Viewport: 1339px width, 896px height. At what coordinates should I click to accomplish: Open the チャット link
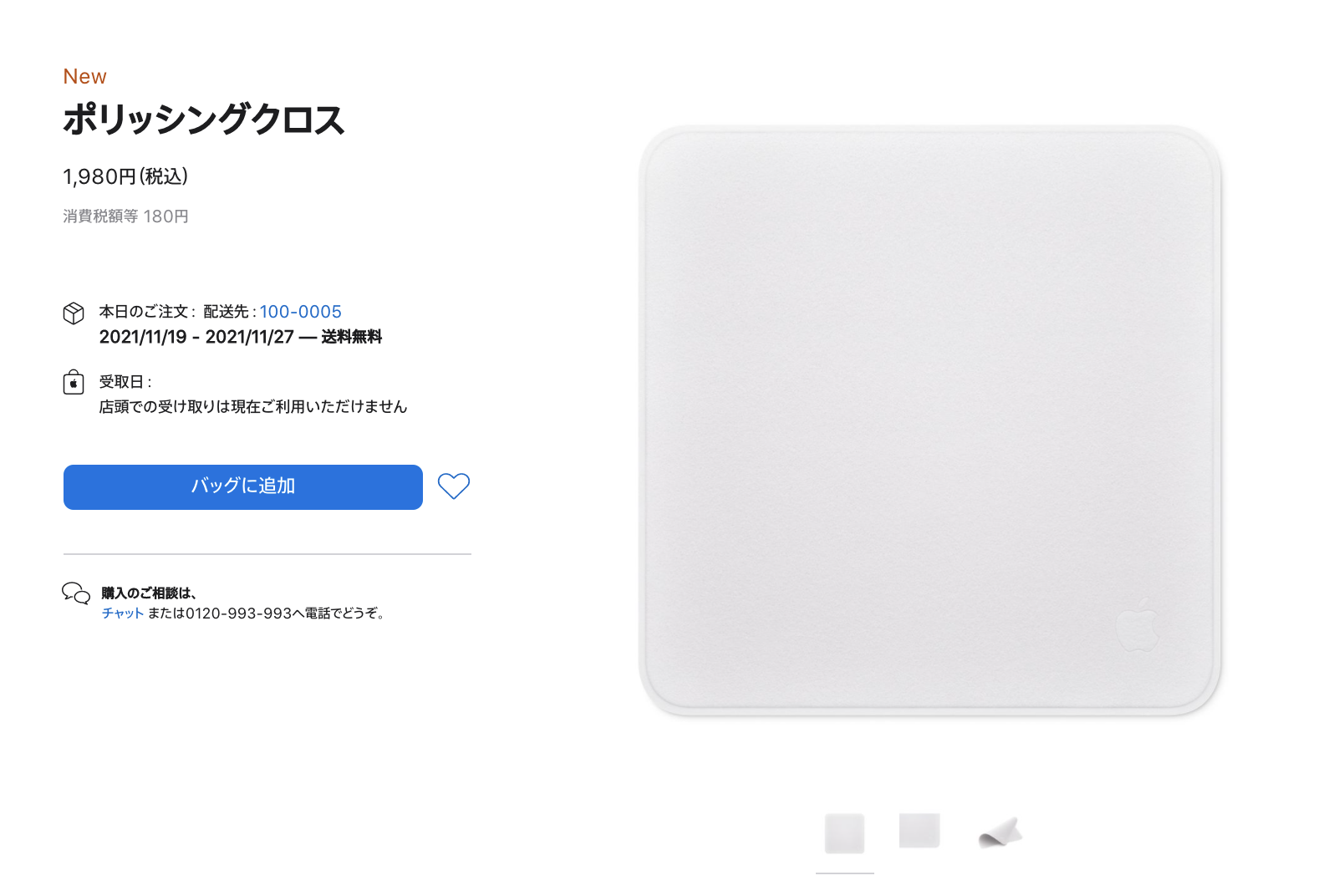pos(123,613)
